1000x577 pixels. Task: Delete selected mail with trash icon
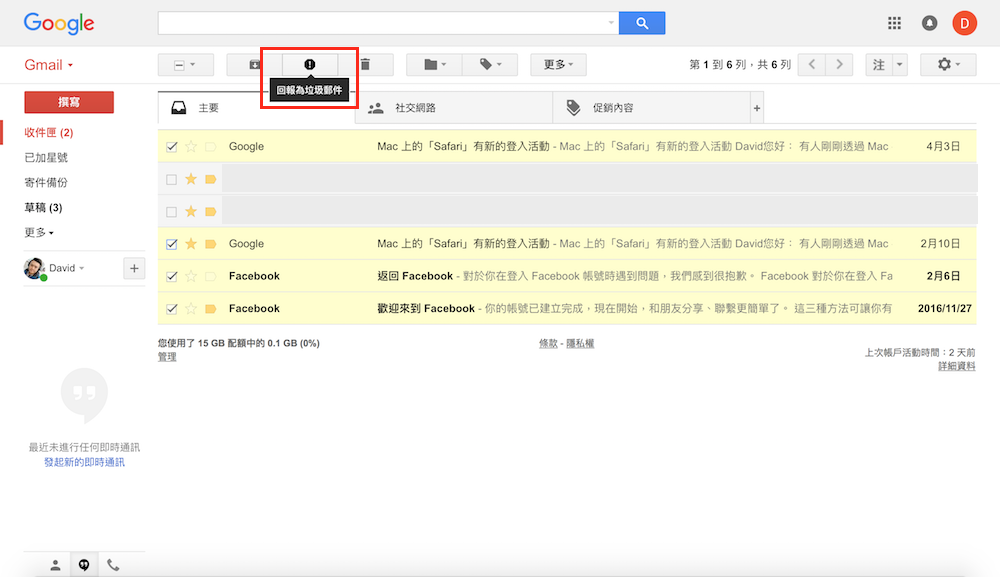[x=365, y=64]
